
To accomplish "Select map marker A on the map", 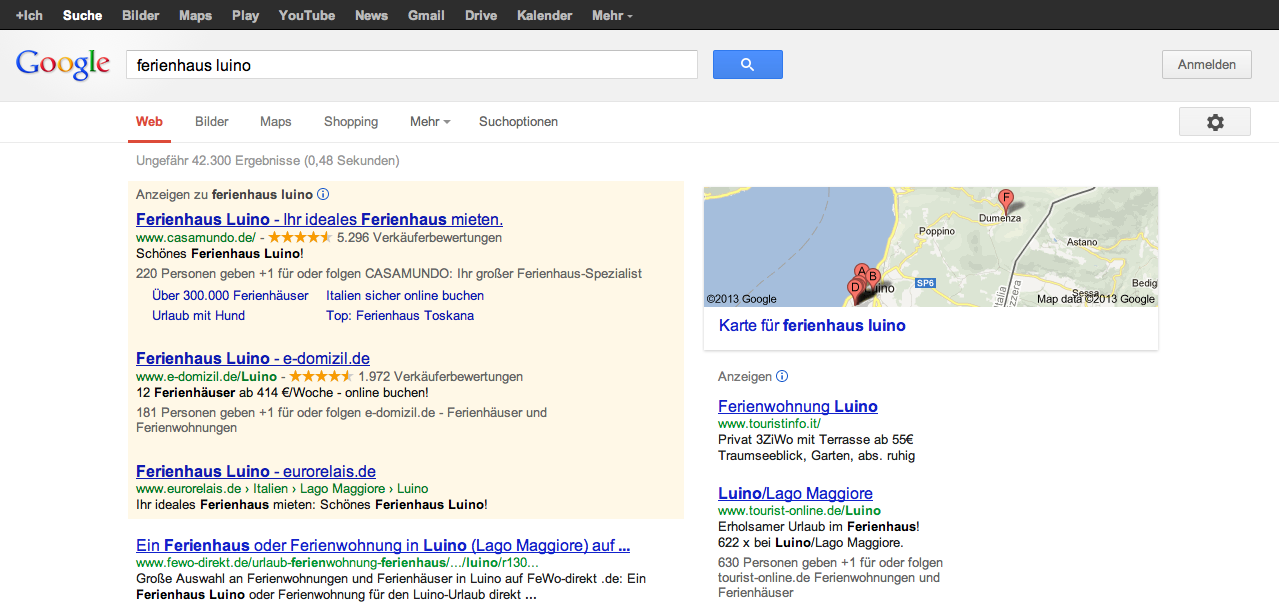I will click(x=861, y=271).
